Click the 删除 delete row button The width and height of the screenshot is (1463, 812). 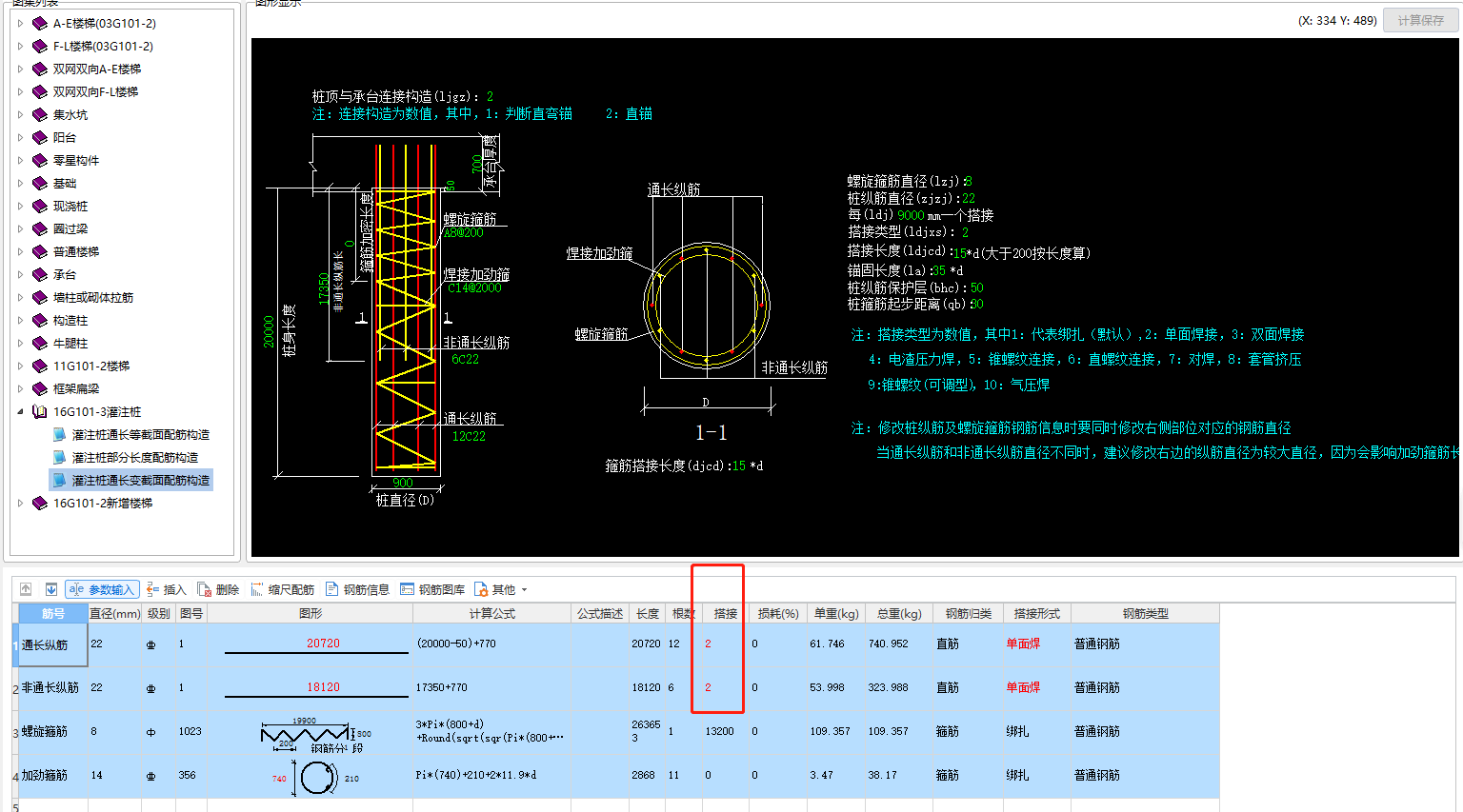tap(218, 589)
